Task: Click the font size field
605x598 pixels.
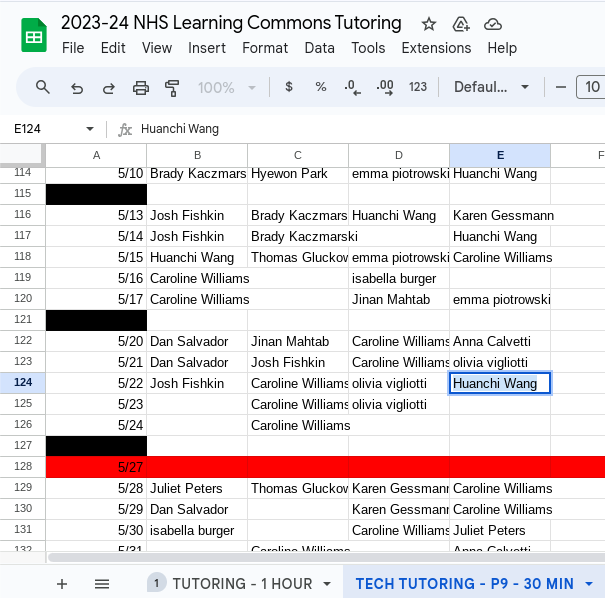Action: point(592,87)
